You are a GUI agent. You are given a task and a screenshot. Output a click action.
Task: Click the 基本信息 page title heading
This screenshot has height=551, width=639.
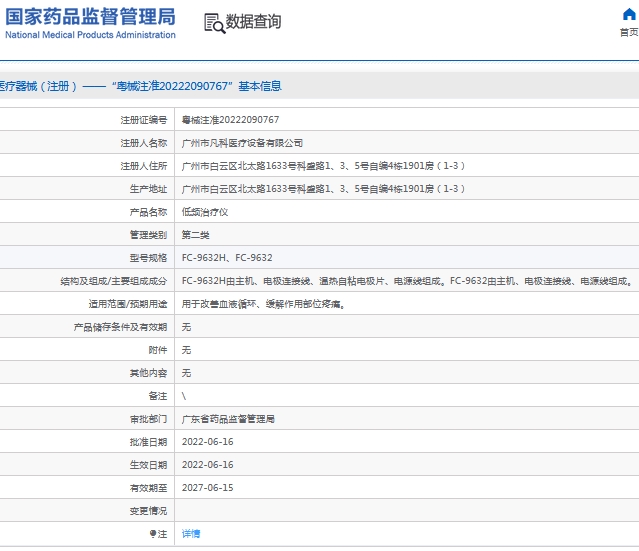coord(260,86)
